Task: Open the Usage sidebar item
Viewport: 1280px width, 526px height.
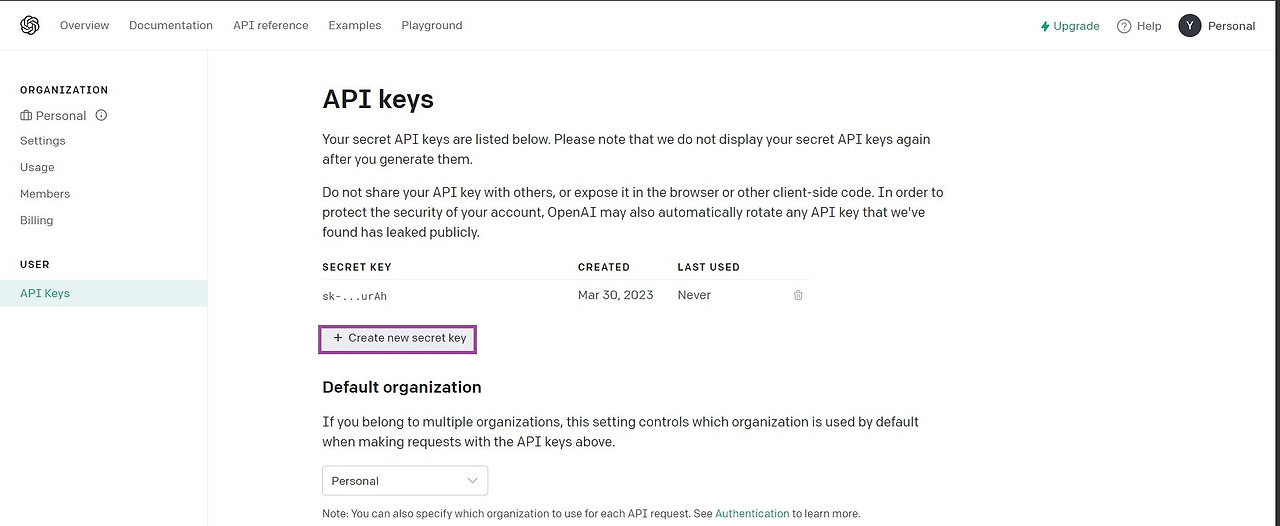Action: coord(37,167)
